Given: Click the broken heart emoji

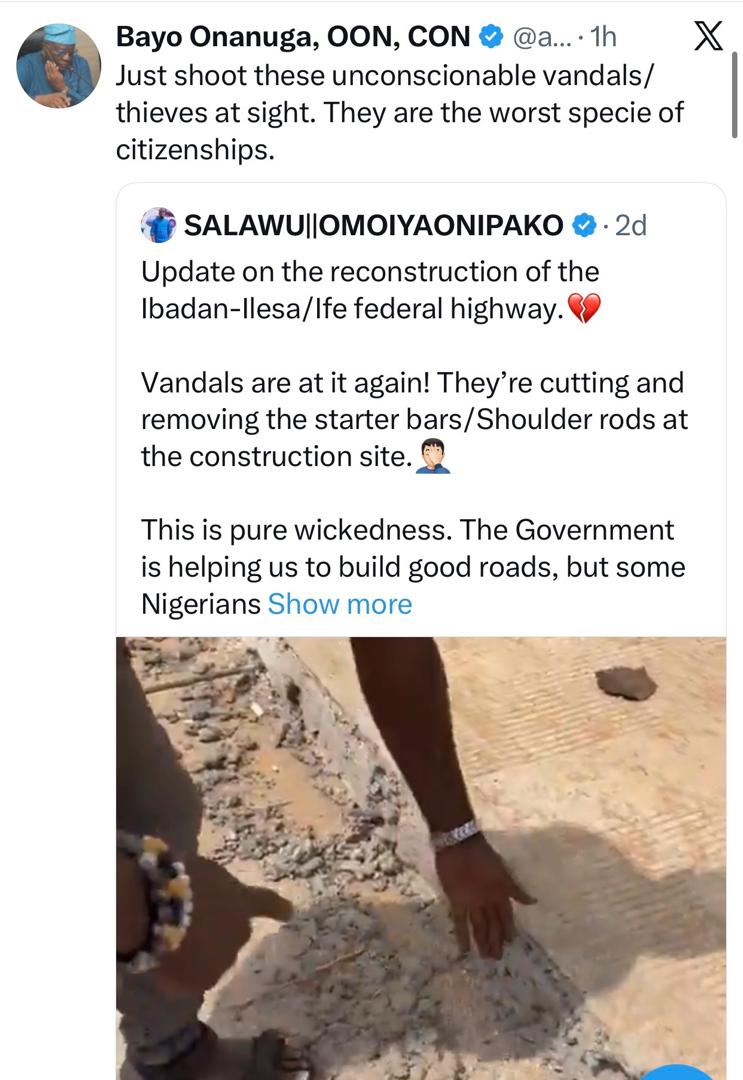Looking at the screenshot, I should click(x=583, y=310).
